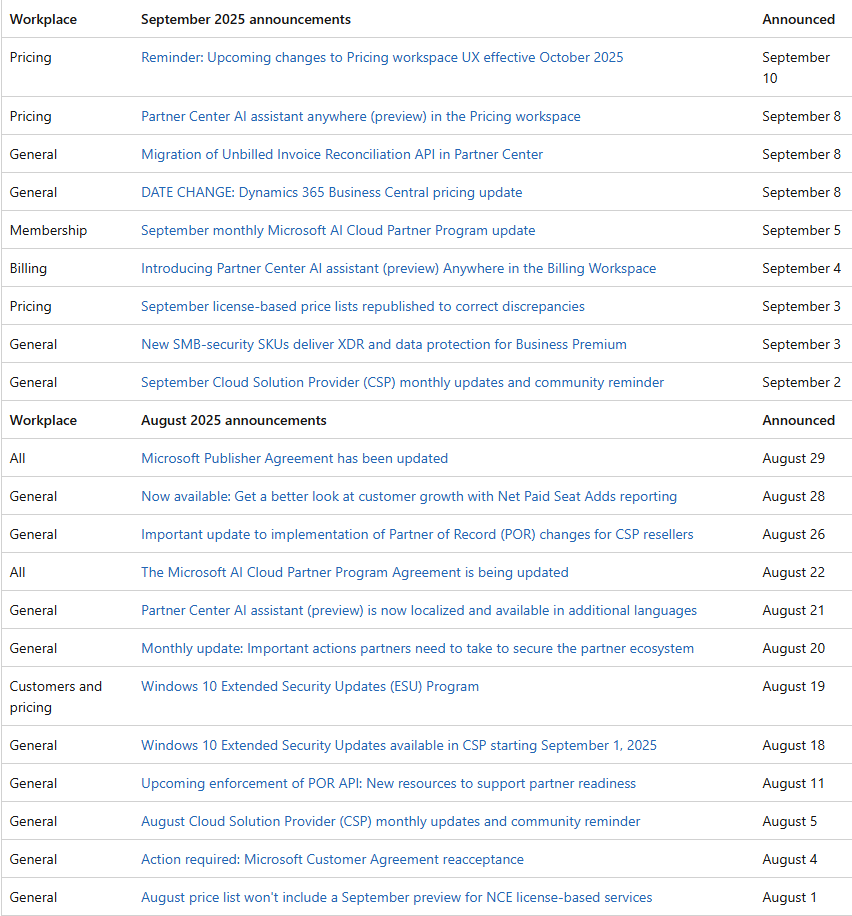
Task: Open September CSP monthly updates link
Action: [x=402, y=383]
